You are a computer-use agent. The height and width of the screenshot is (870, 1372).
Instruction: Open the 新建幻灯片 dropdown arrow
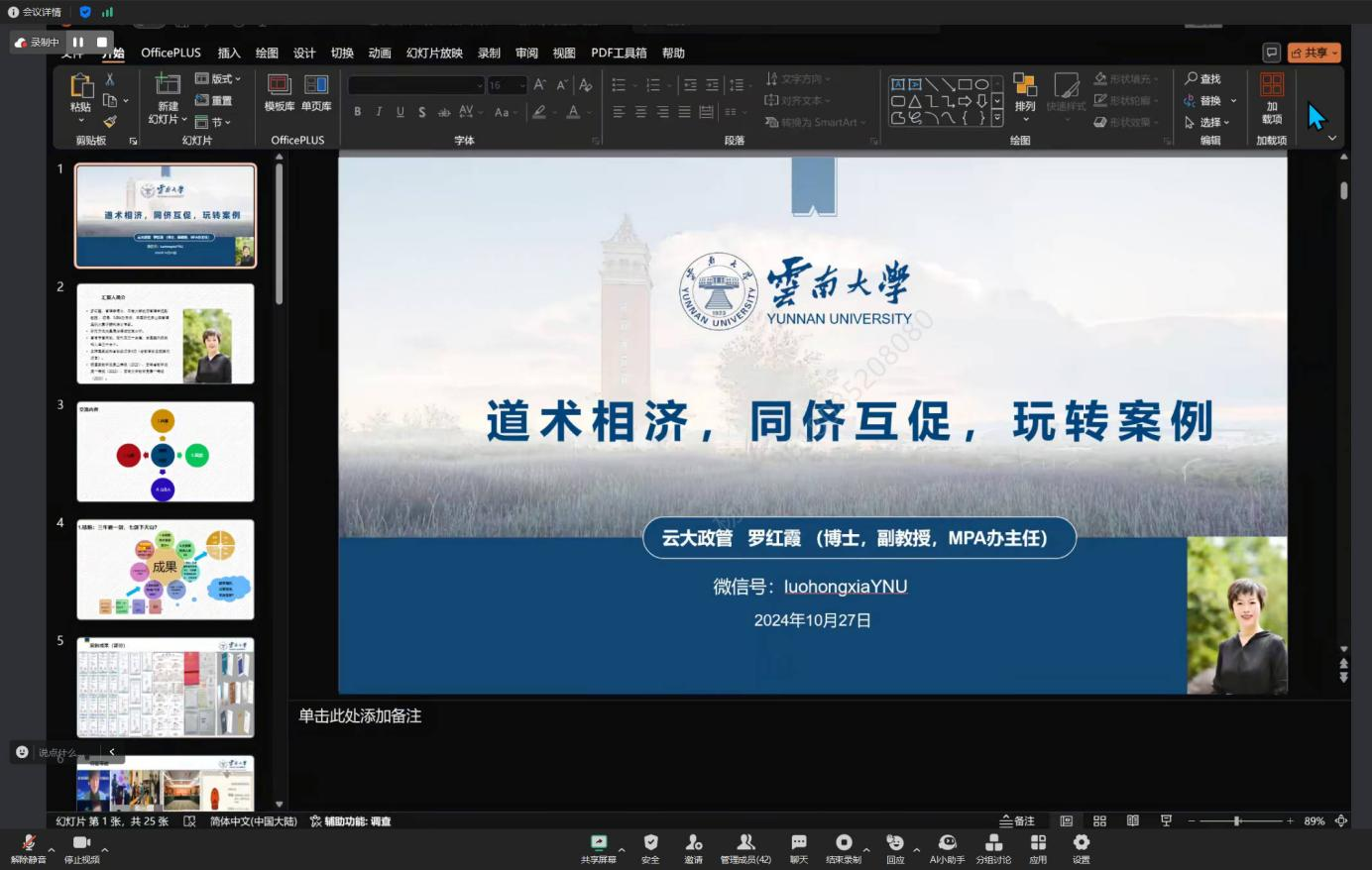183,120
